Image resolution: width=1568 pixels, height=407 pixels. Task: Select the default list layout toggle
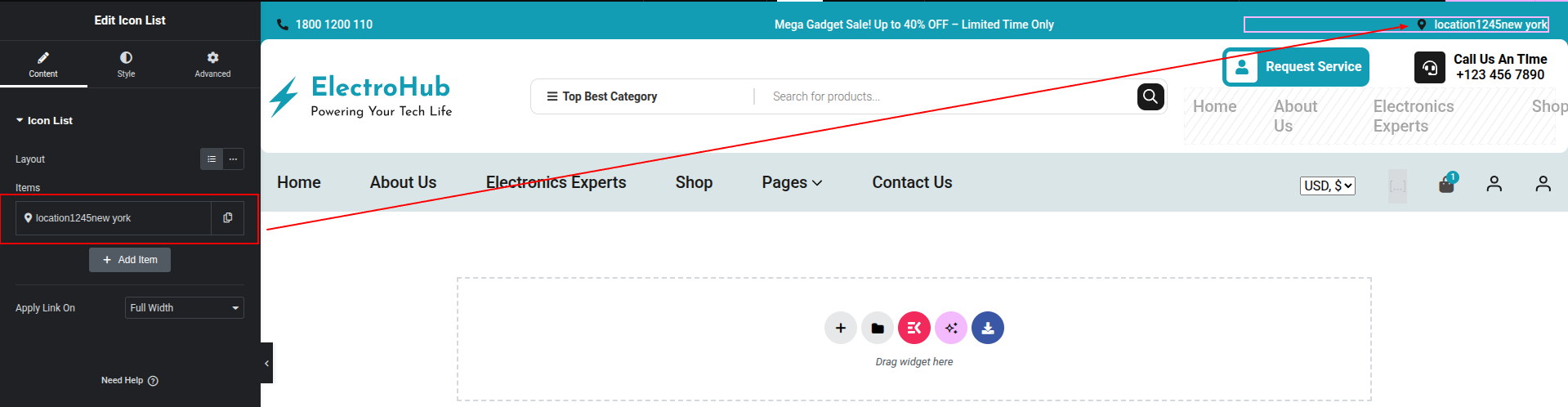[x=212, y=159]
